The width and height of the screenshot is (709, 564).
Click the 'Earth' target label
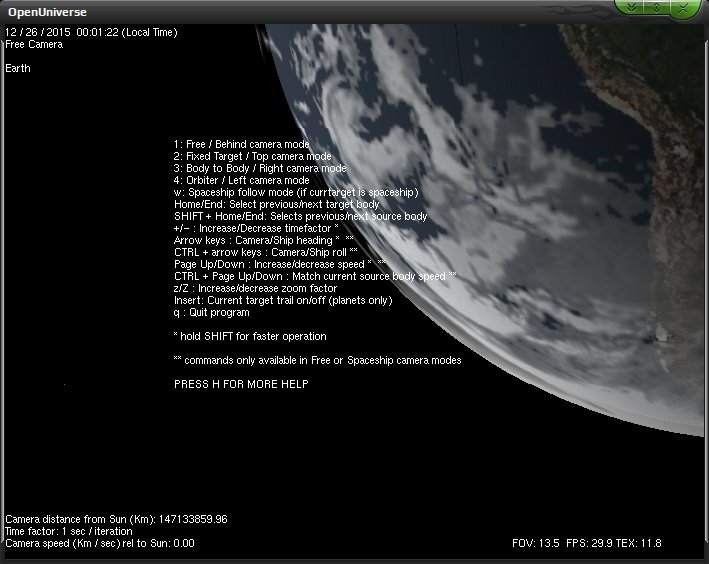coord(18,68)
